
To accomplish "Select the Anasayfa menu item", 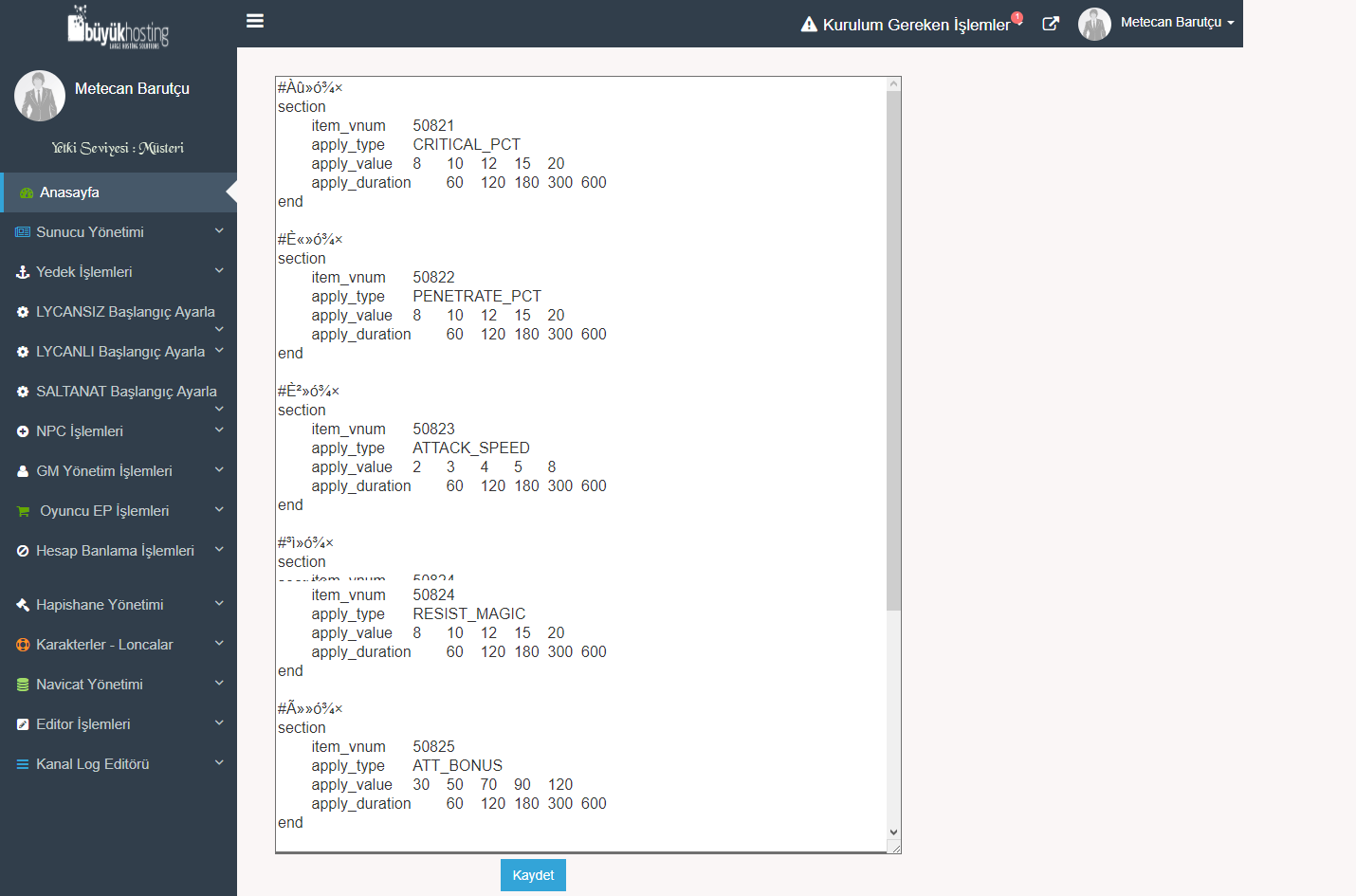I will point(69,192).
